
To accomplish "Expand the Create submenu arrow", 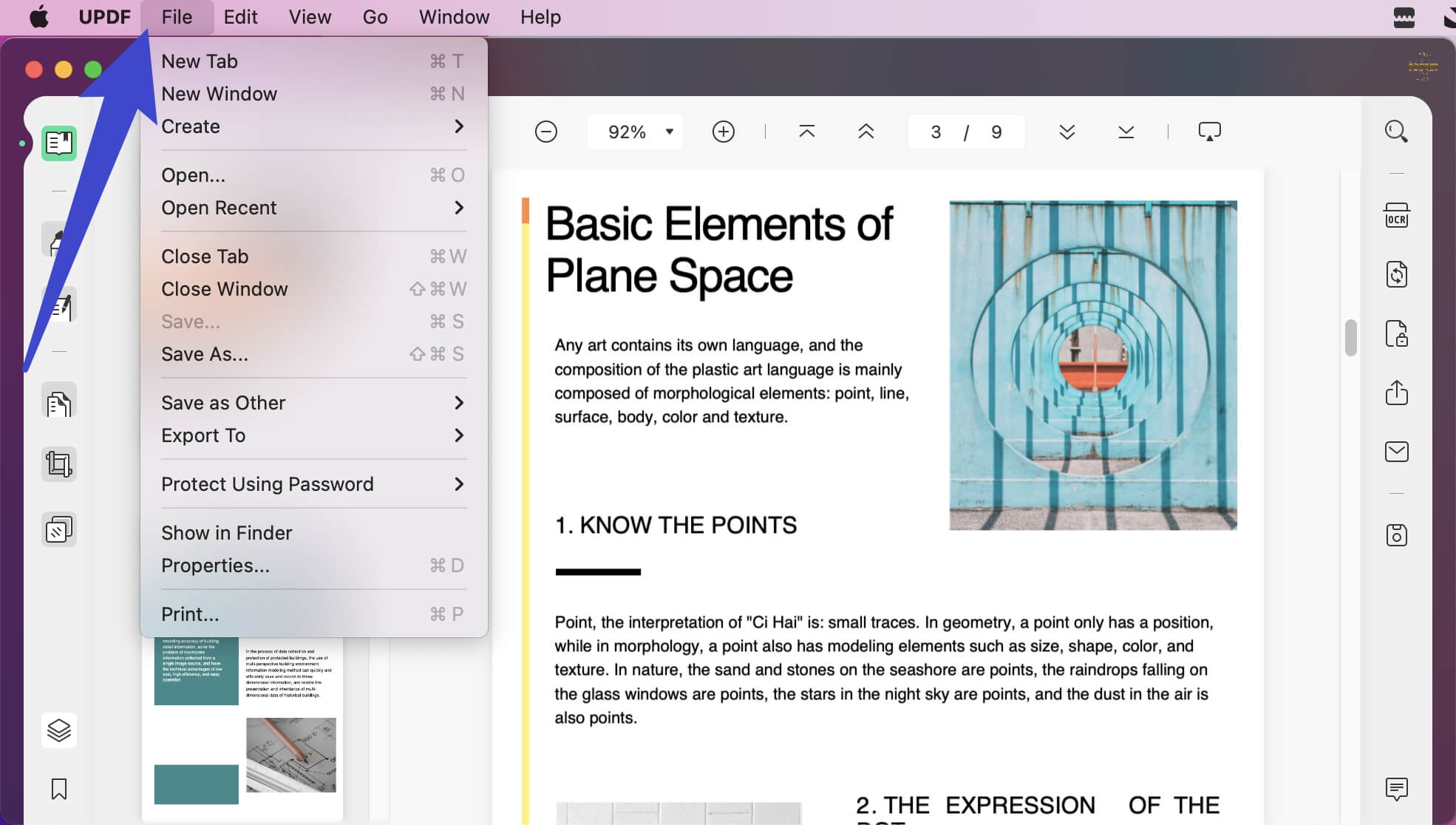I will point(459,126).
